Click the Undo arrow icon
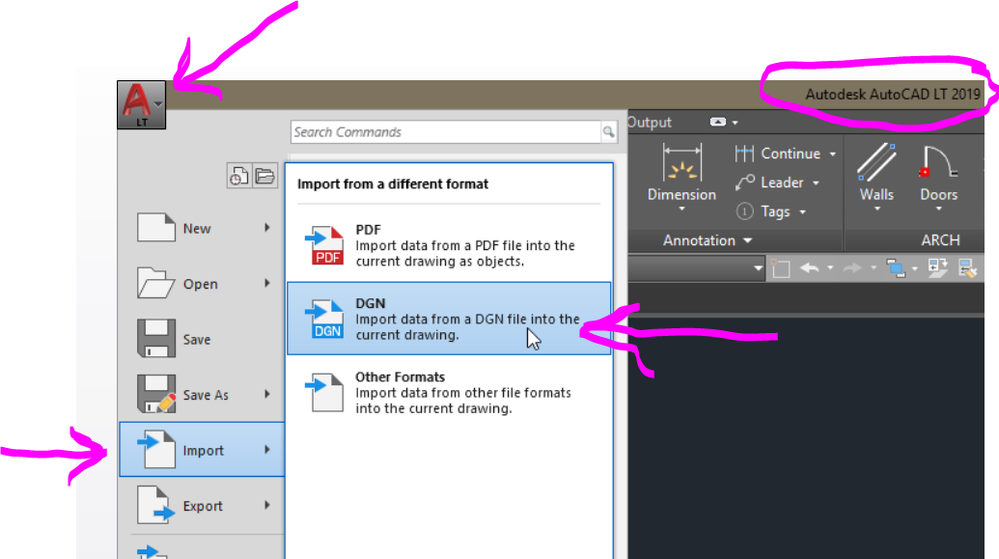This screenshot has width=999, height=559. pos(809,268)
